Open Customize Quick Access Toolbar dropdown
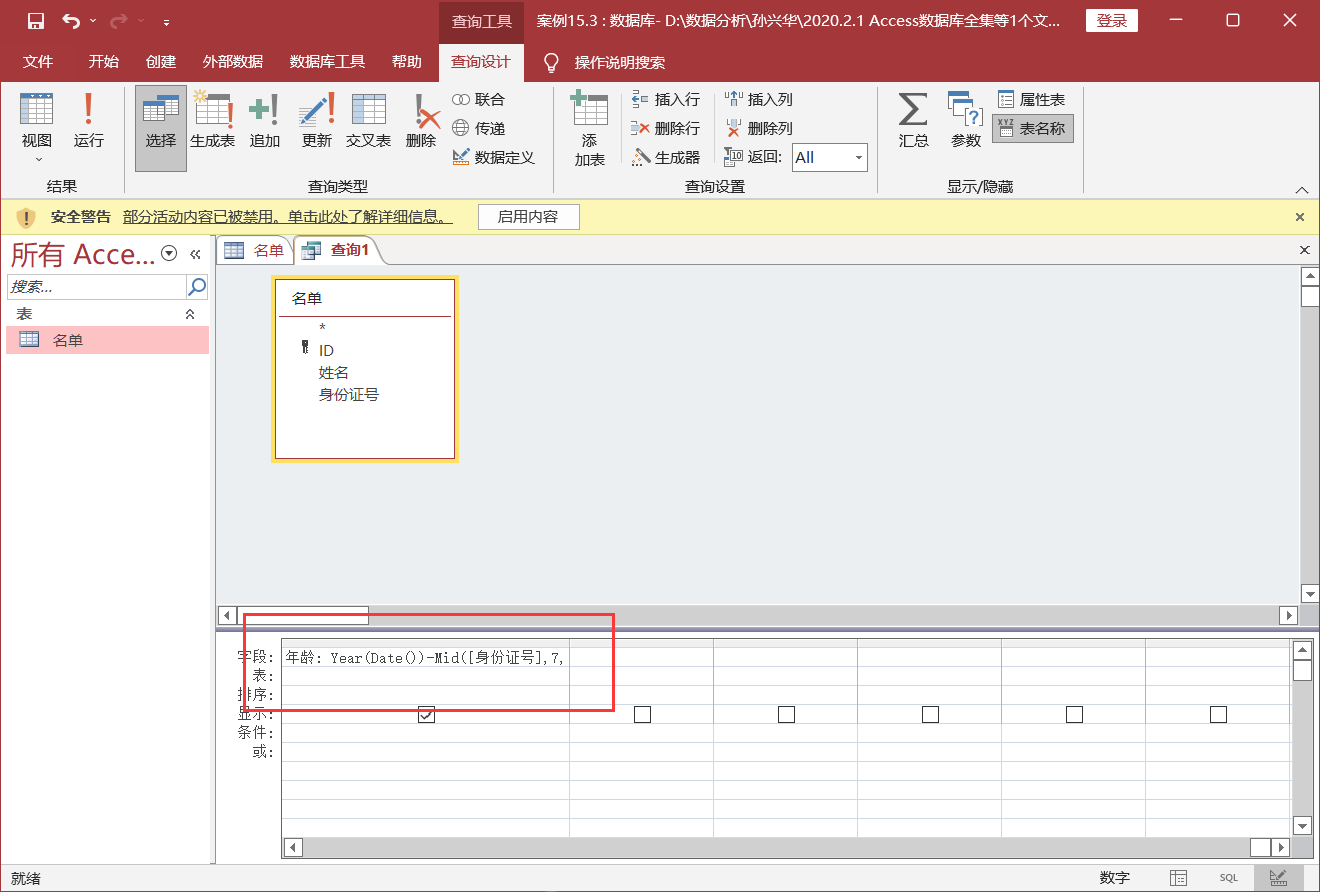This screenshot has width=1320, height=892. click(166, 21)
